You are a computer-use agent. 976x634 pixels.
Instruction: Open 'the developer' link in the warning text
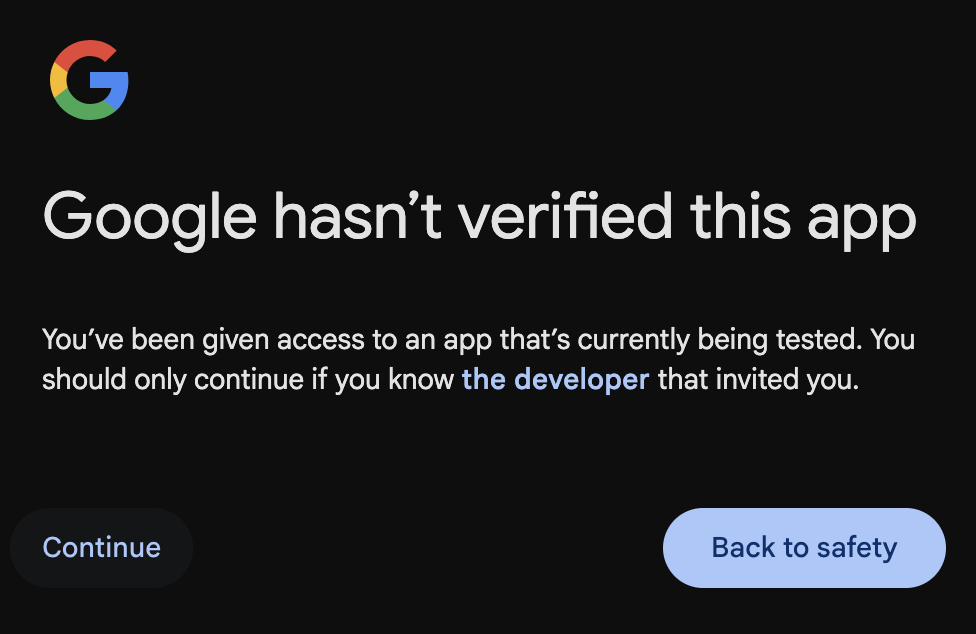tap(554, 380)
